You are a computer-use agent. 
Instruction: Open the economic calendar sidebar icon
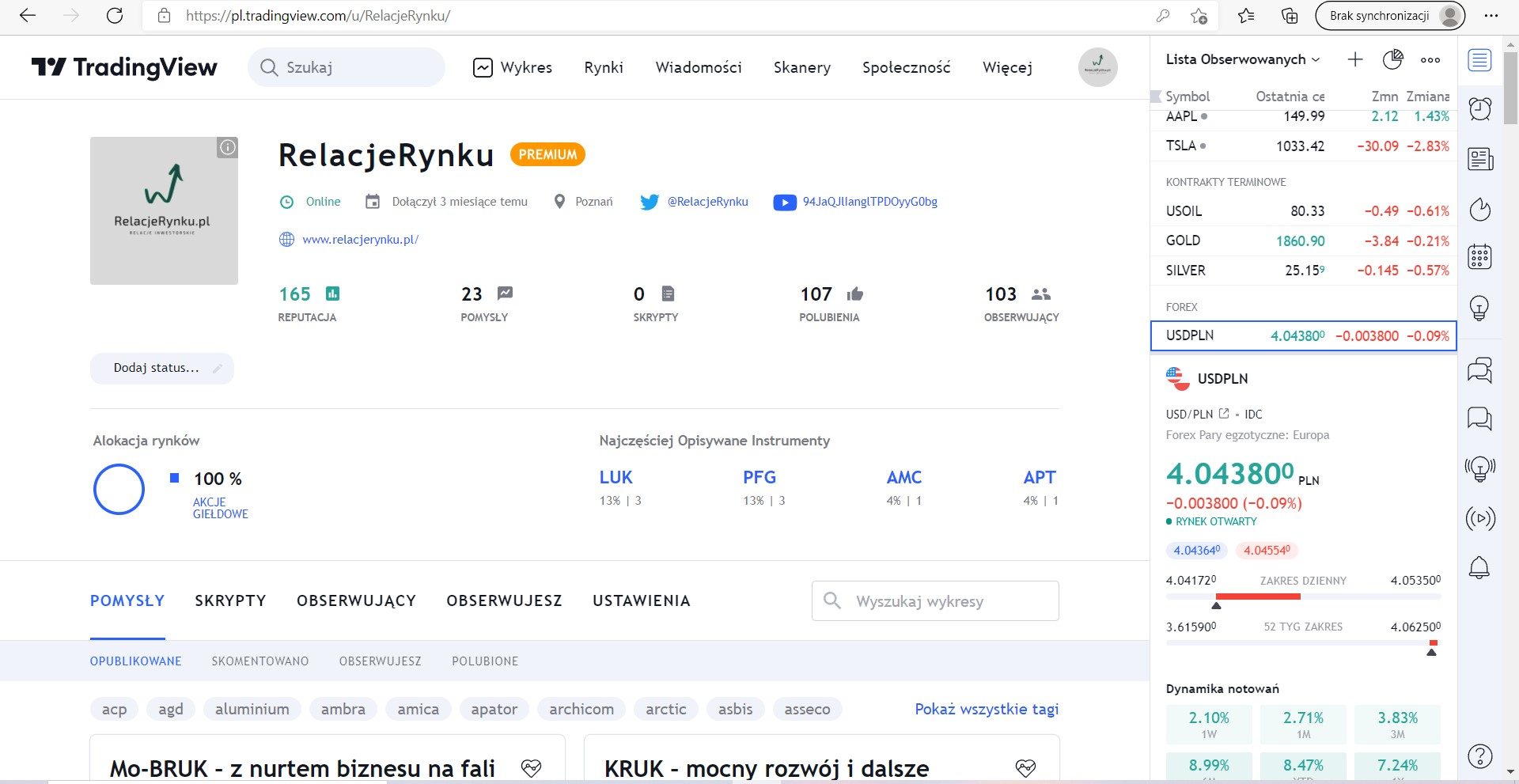(x=1479, y=257)
